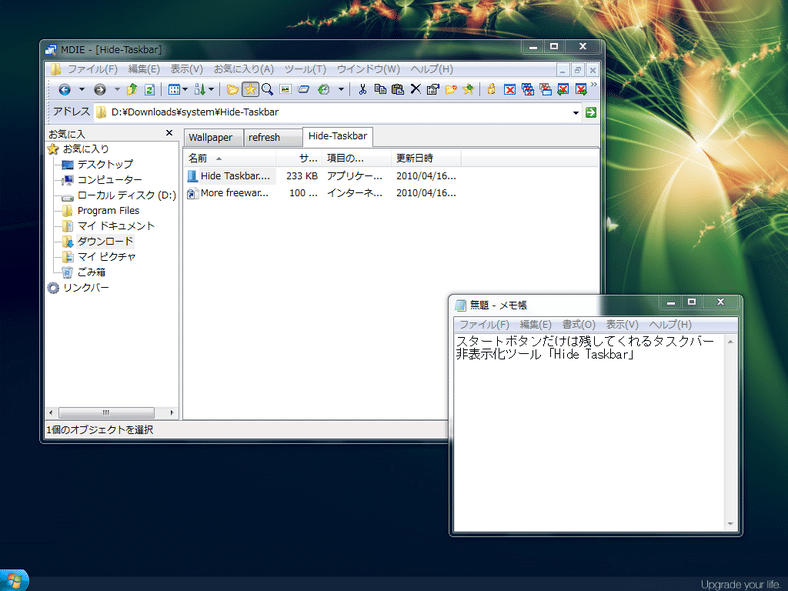Viewport: 788px width, 591px height.
Task: Open view mode dropdown arrow
Action: pyautogui.click(x=185, y=89)
